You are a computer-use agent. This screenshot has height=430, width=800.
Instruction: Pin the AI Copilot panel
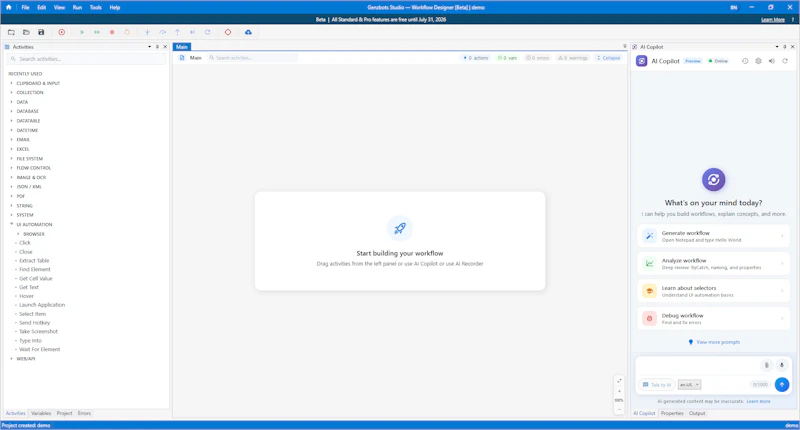pos(785,47)
